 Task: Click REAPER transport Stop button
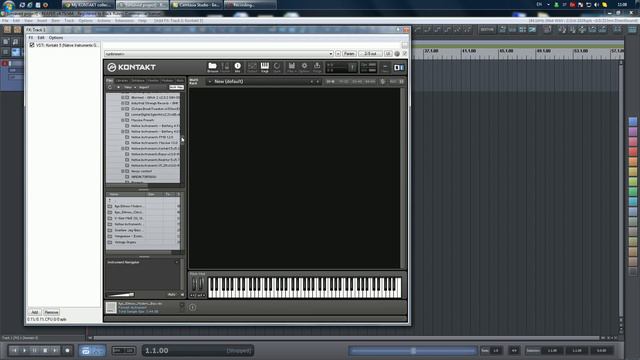coord(45,350)
